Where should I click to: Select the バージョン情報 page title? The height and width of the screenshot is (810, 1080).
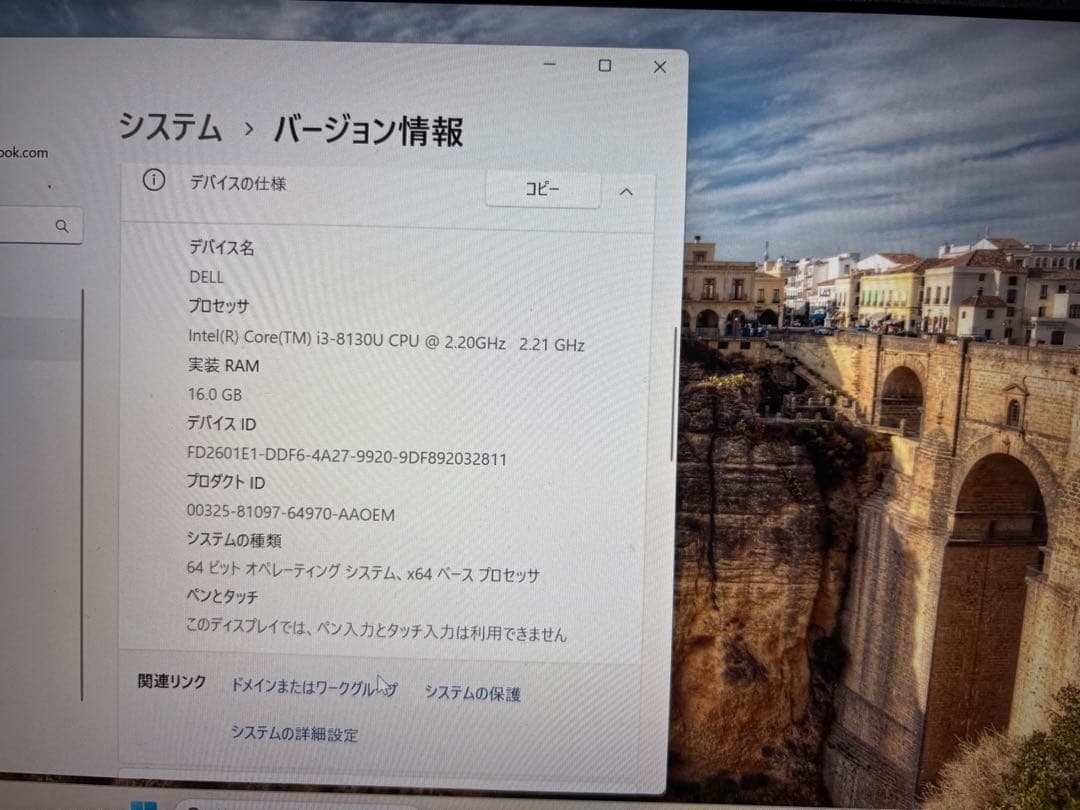(x=370, y=130)
